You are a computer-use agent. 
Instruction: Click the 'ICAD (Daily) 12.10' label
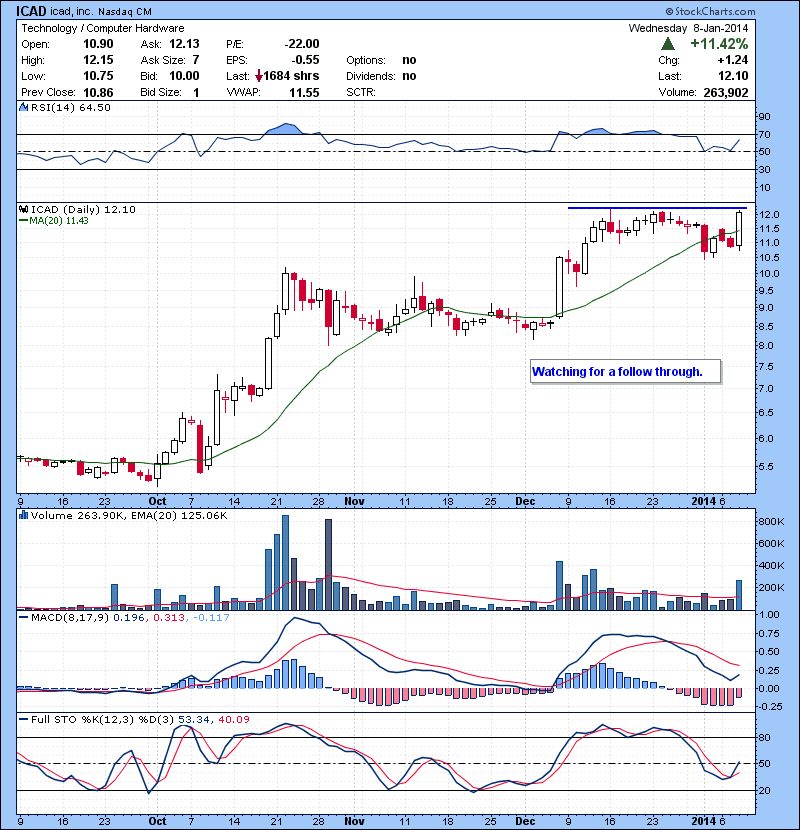tap(83, 210)
